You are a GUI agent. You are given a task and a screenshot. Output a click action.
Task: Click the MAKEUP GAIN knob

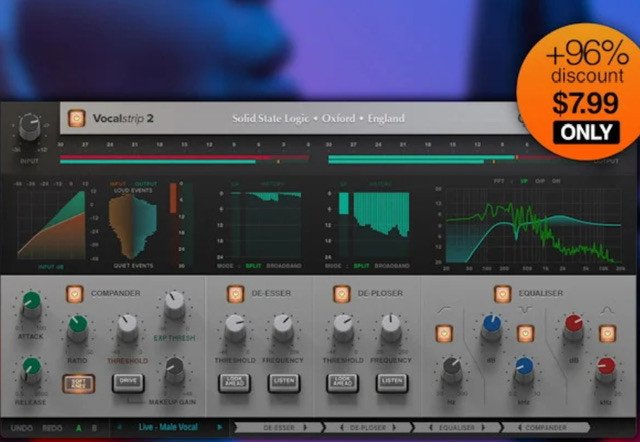pos(175,370)
